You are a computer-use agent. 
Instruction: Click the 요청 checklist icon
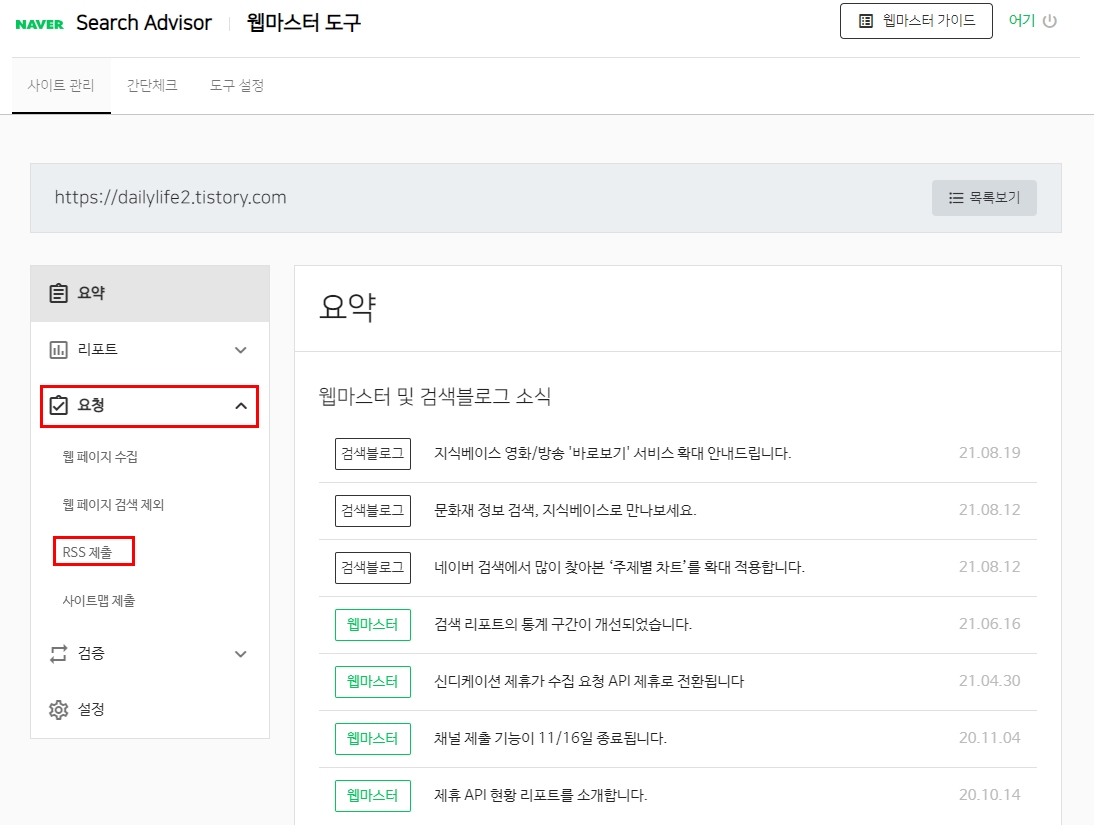point(59,406)
